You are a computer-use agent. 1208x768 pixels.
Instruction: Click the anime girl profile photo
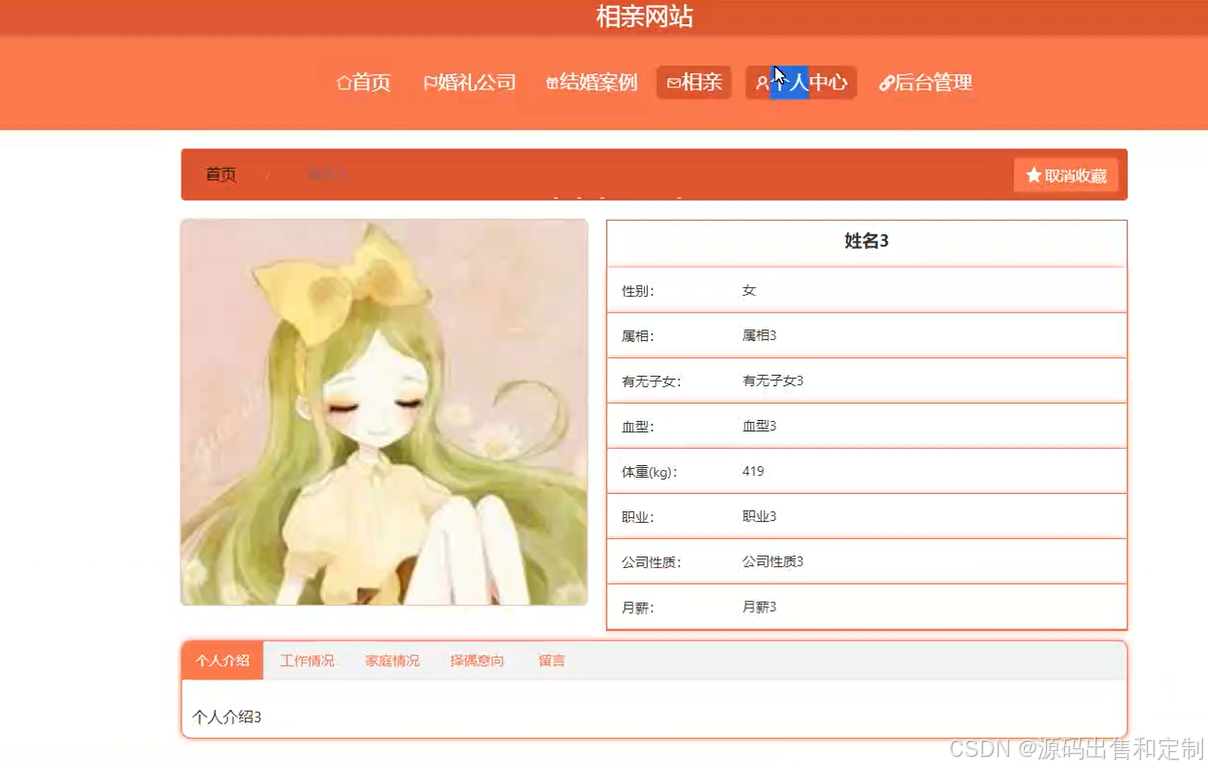(384, 412)
